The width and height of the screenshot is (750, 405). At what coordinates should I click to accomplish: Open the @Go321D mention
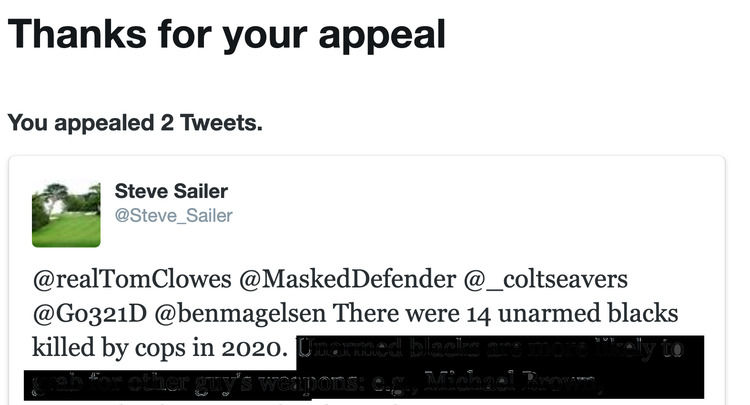[x=89, y=314]
